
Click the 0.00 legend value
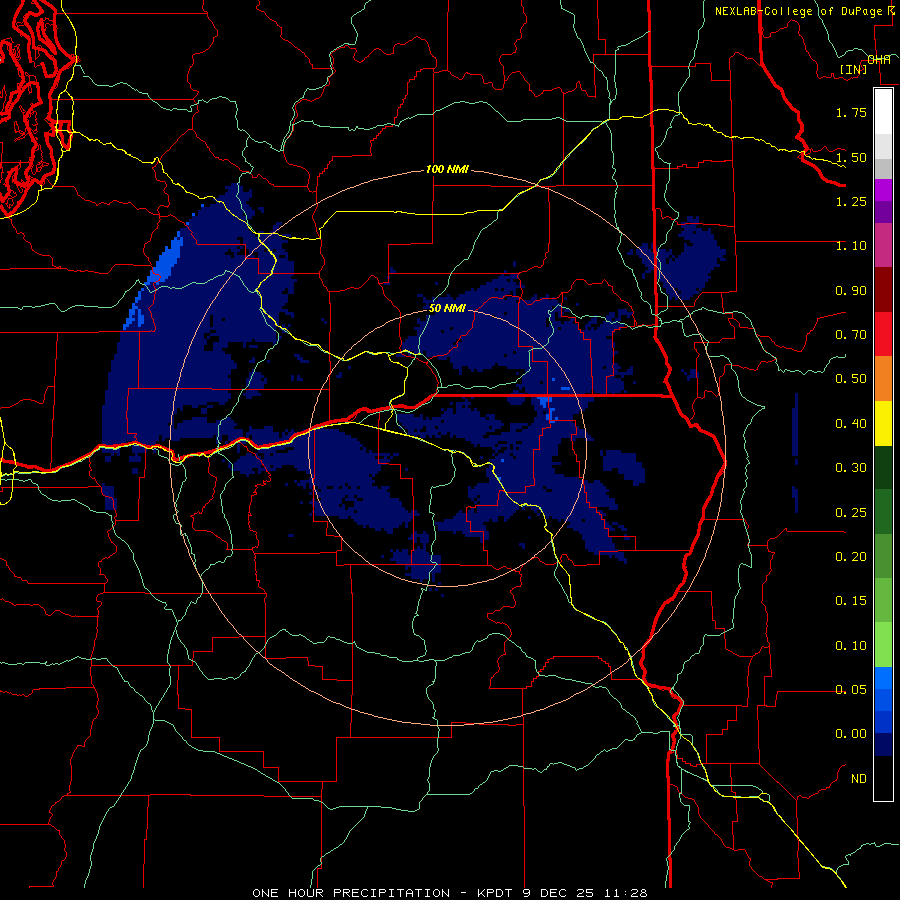click(851, 734)
